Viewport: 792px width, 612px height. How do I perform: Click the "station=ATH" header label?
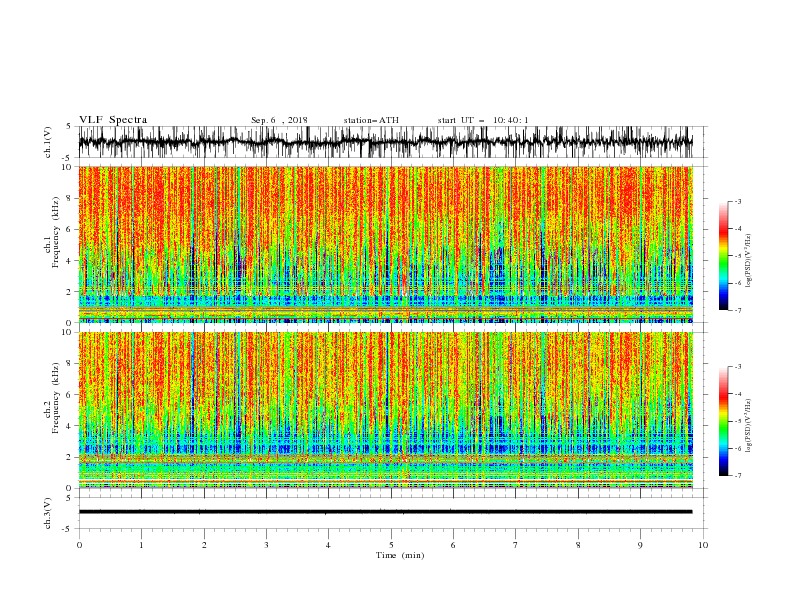(x=371, y=120)
